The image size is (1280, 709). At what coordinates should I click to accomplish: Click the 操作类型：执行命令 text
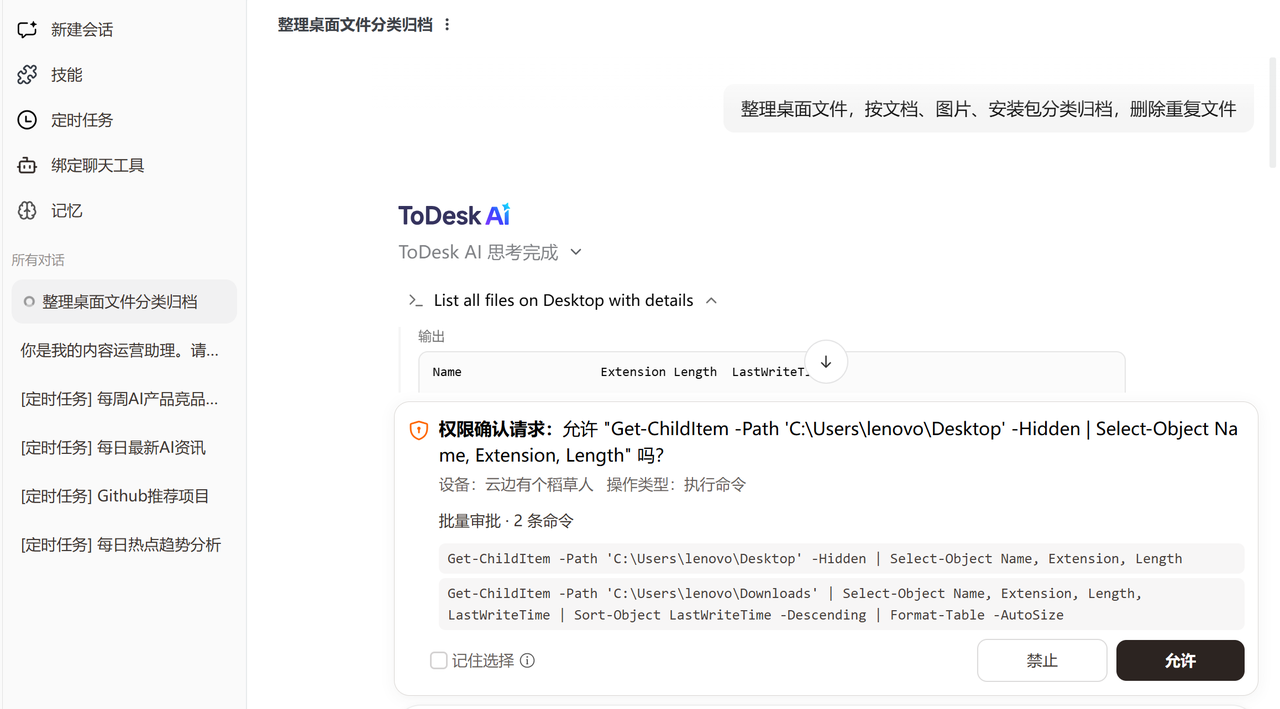[676, 485]
